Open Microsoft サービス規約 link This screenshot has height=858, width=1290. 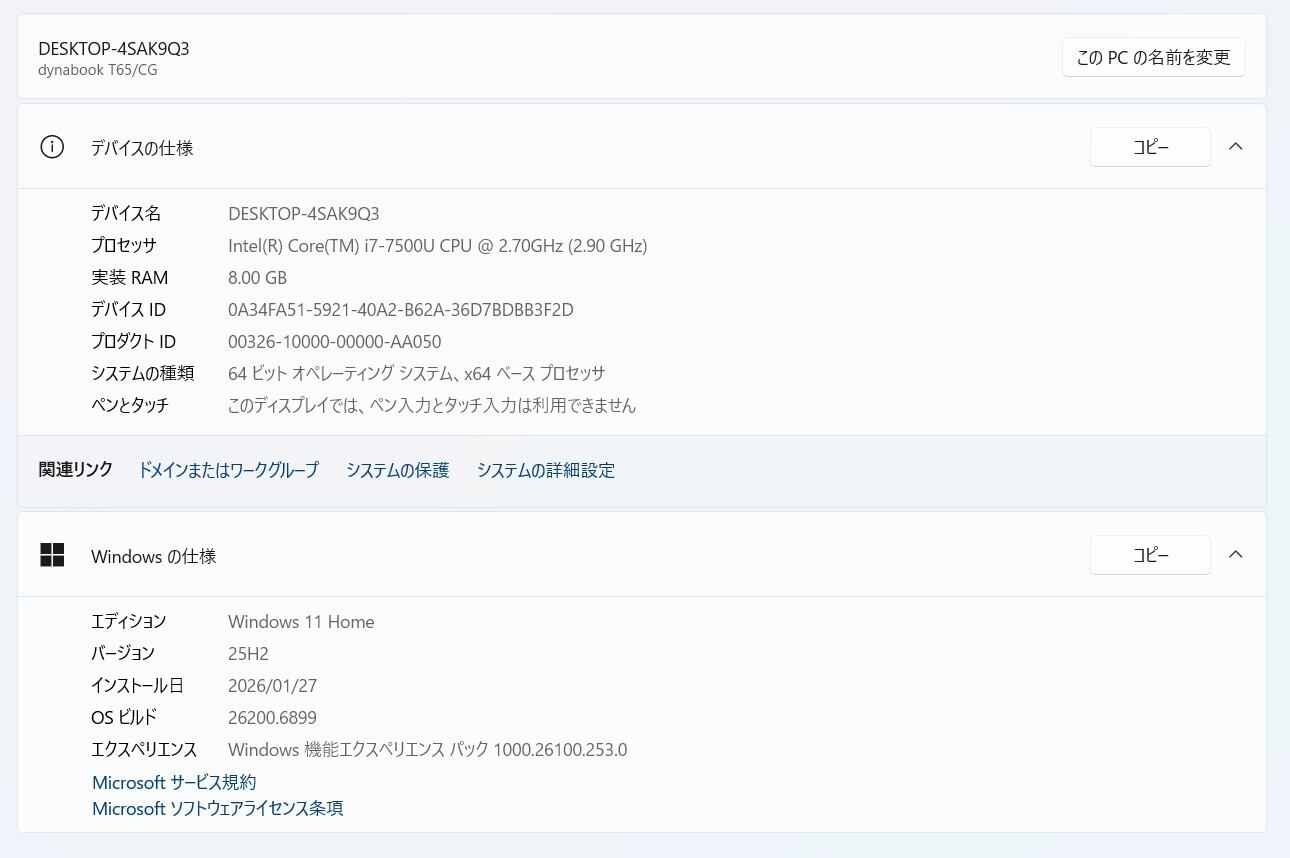point(174,782)
